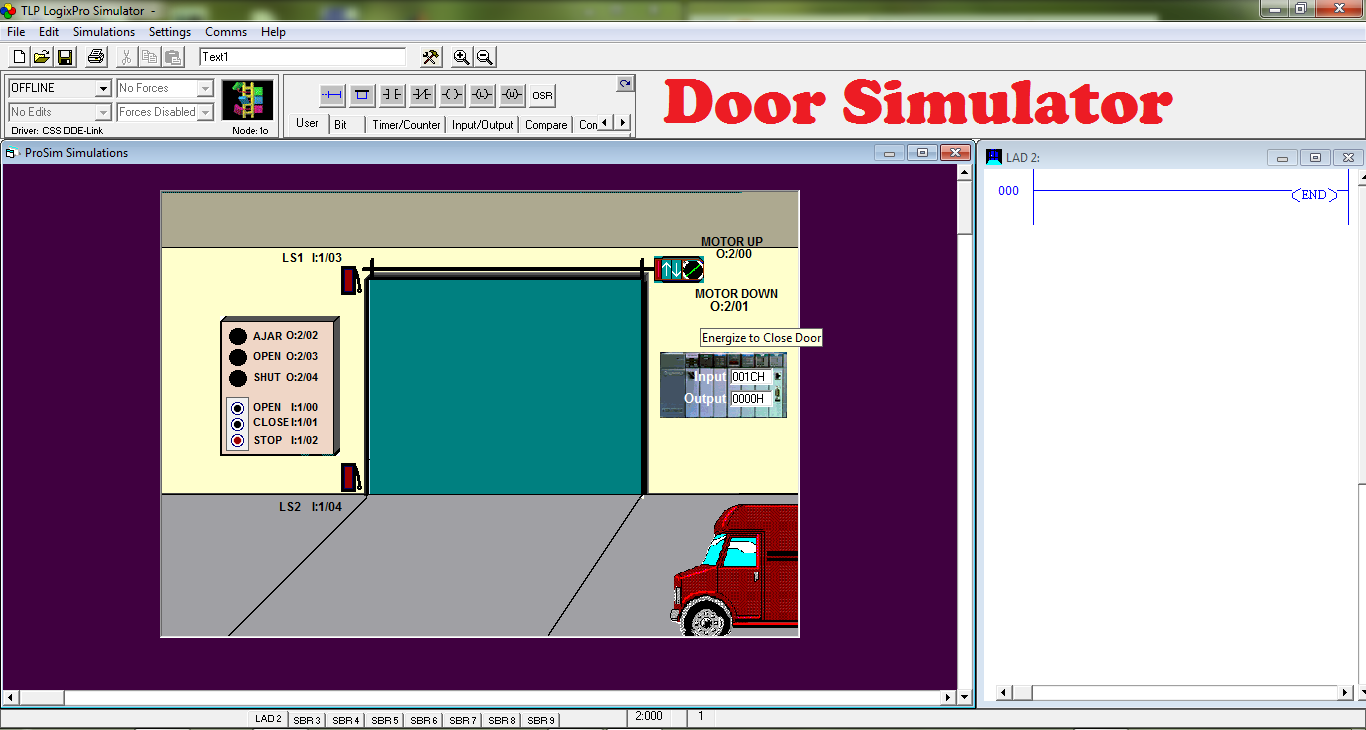Open the Simulations menu
The height and width of the screenshot is (730, 1366).
point(102,31)
